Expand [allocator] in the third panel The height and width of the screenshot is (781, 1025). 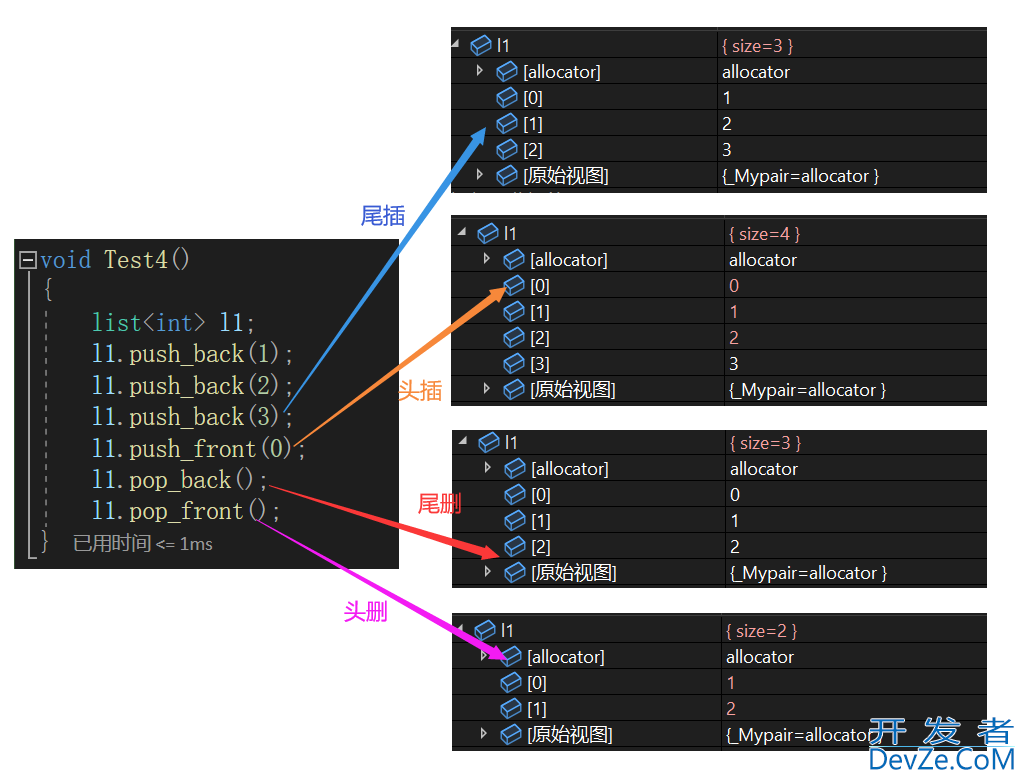point(488,468)
